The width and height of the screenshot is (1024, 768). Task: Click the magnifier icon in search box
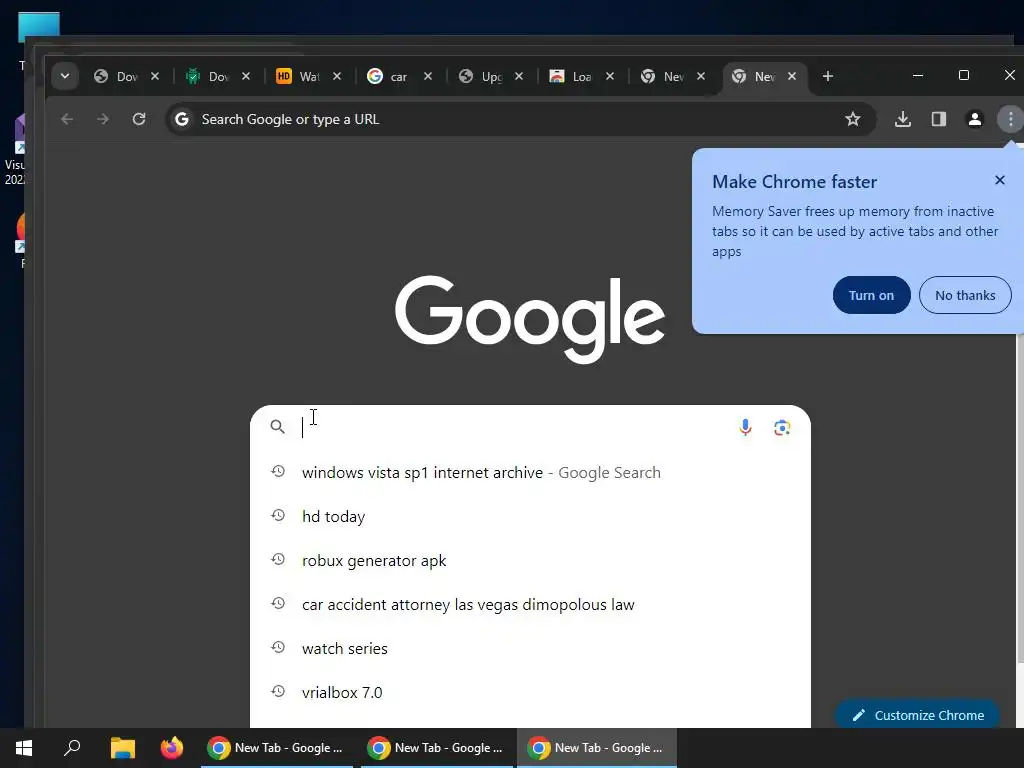[278, 427]
